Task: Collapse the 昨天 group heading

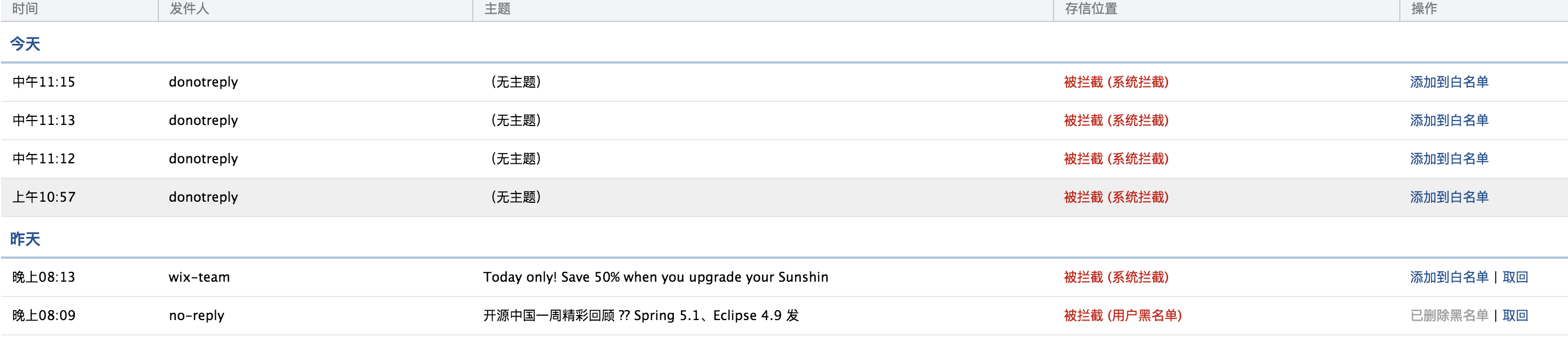Action: click(x=25, y=239)
